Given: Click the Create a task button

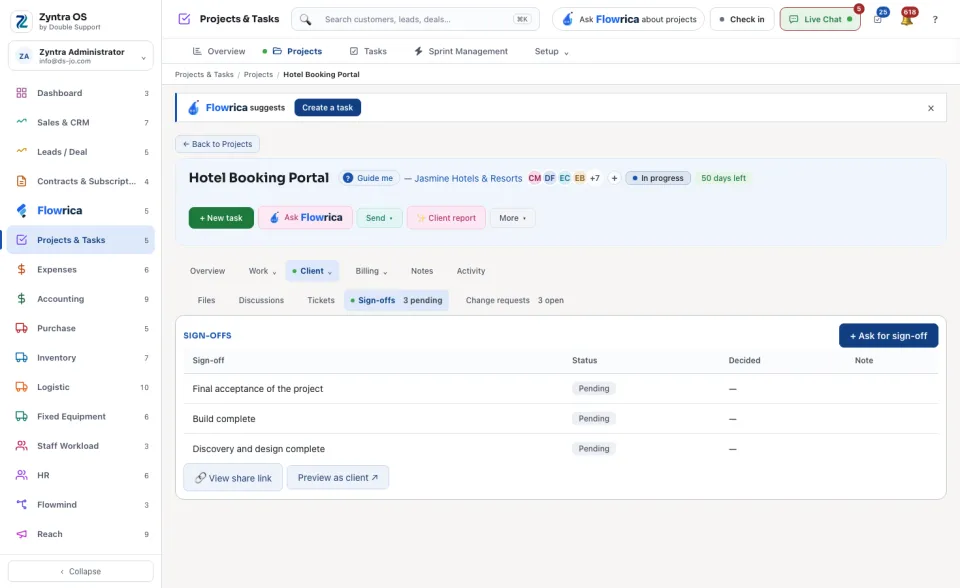Looking at the screenshot, I should pyautogui.click(x=328, y=108).
